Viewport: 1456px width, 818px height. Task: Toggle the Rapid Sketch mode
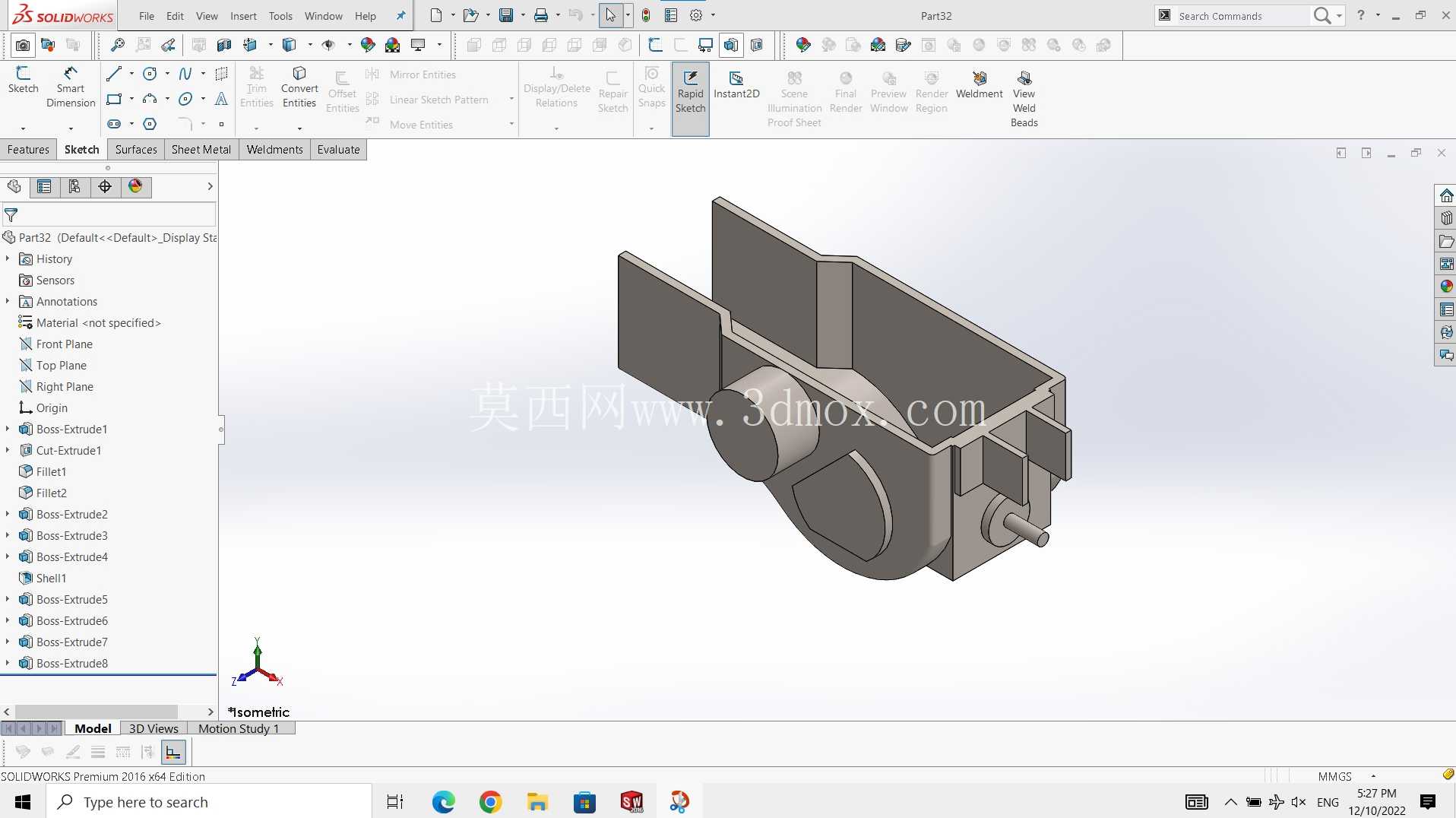pos(690,99)
